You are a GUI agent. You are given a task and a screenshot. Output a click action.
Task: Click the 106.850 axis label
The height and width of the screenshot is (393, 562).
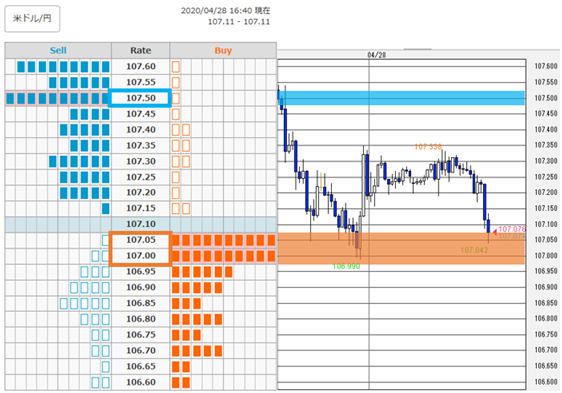[x=546, y=303]
